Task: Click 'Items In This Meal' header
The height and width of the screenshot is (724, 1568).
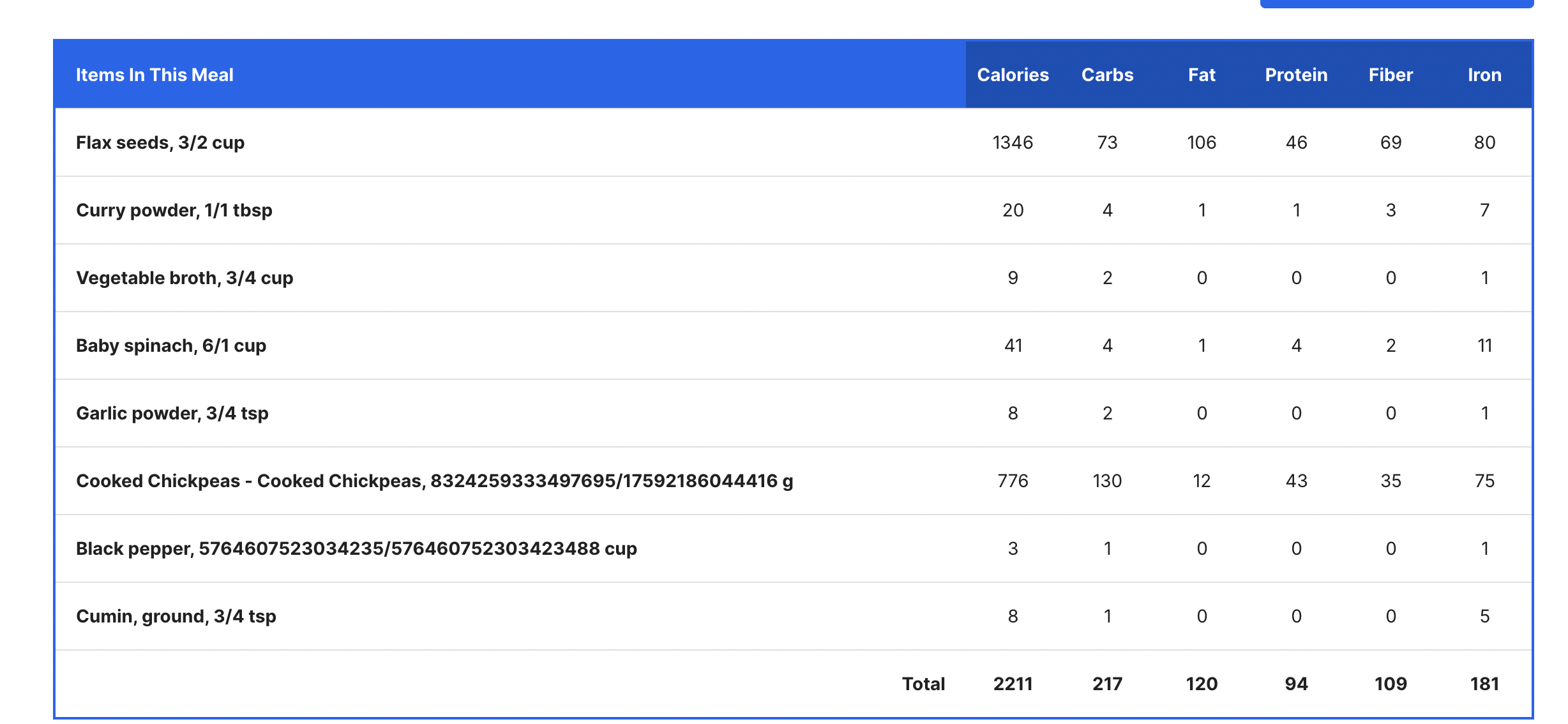Action: click(155, 75)
